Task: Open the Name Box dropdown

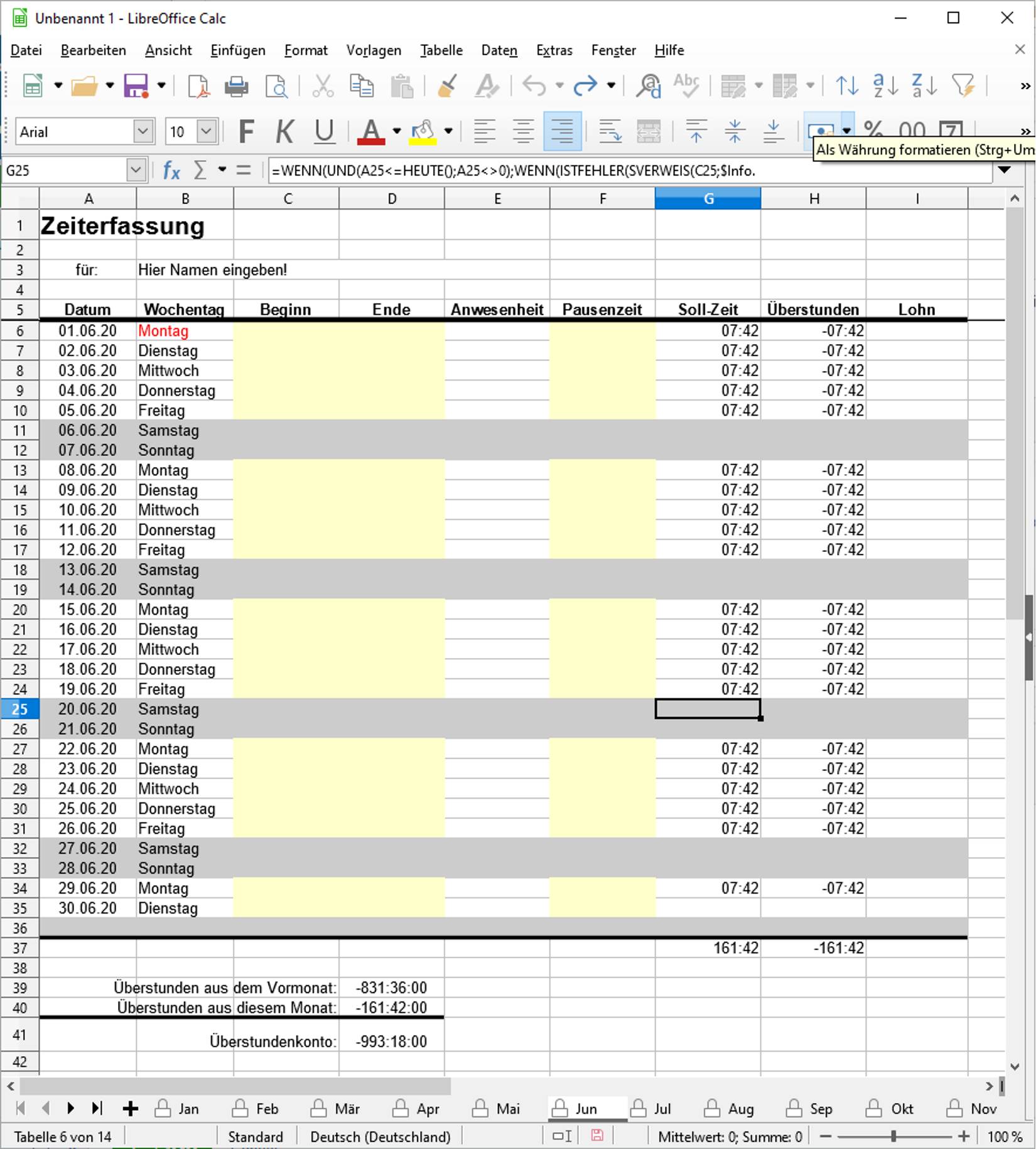Action: coord(136,170)
